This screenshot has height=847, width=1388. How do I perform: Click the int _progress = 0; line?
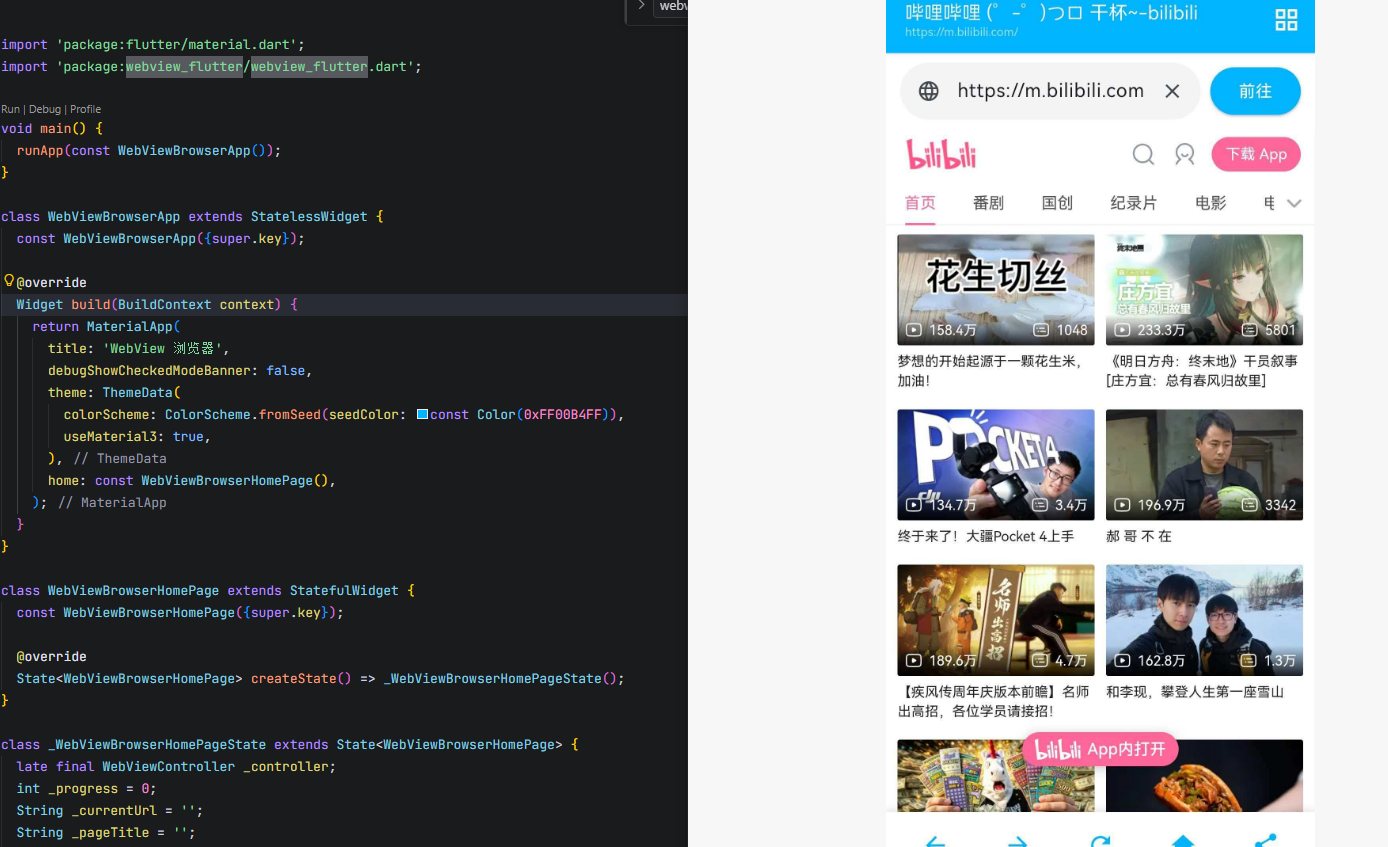pos(86,788)
